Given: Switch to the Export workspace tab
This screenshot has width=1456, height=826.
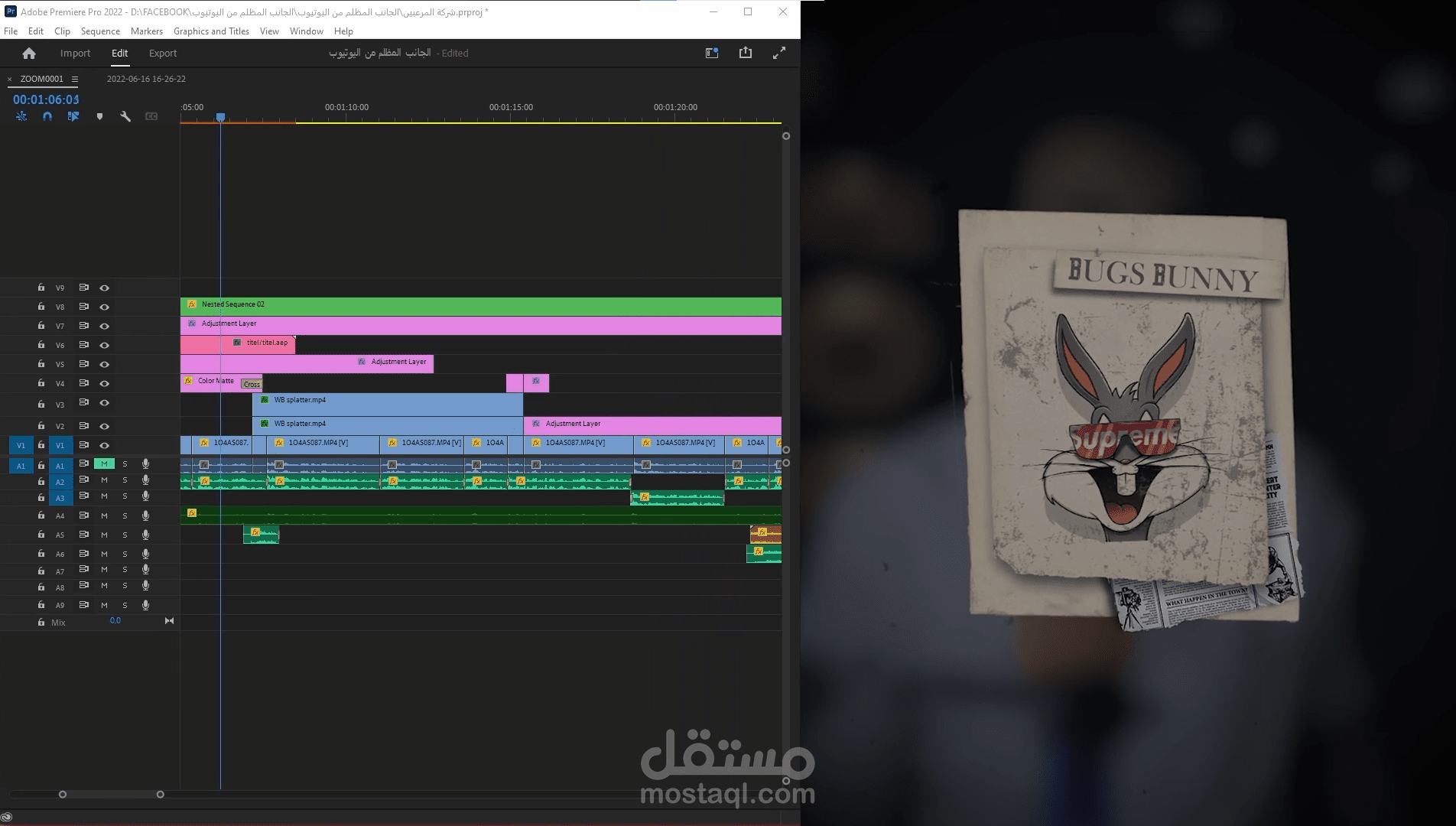Looking at the screenshot, I should [163, 53].
